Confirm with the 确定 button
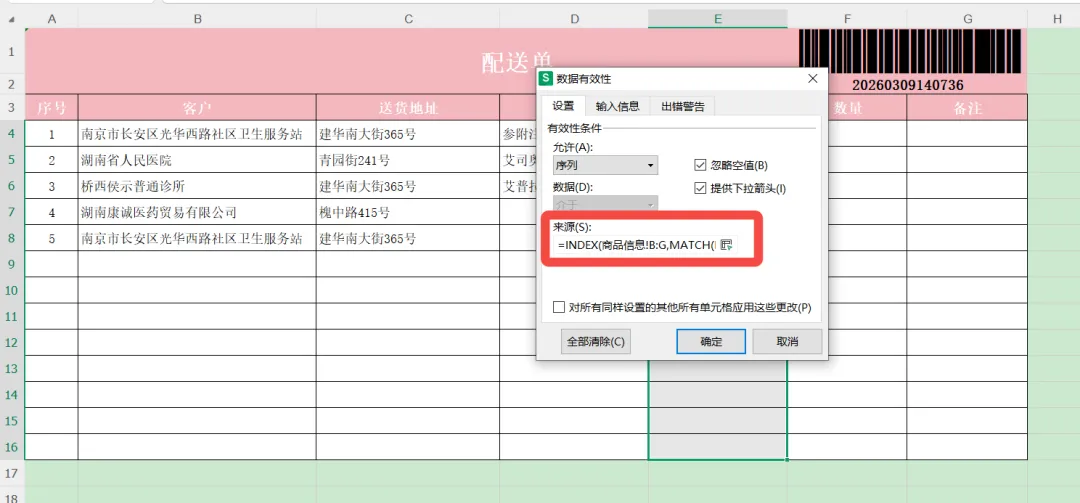Viewport: 1080px width, 503px height. click(711, 342)
